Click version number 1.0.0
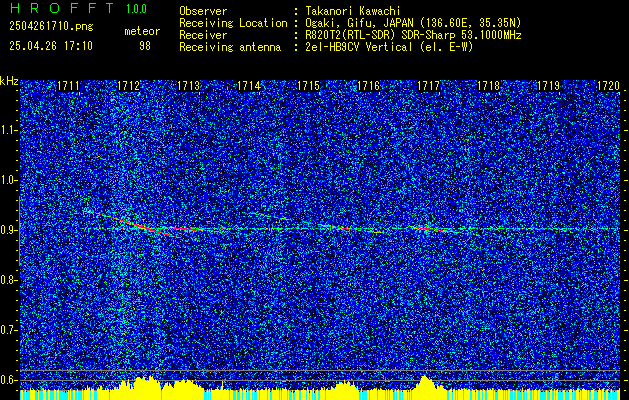 (x=136, y=9)
